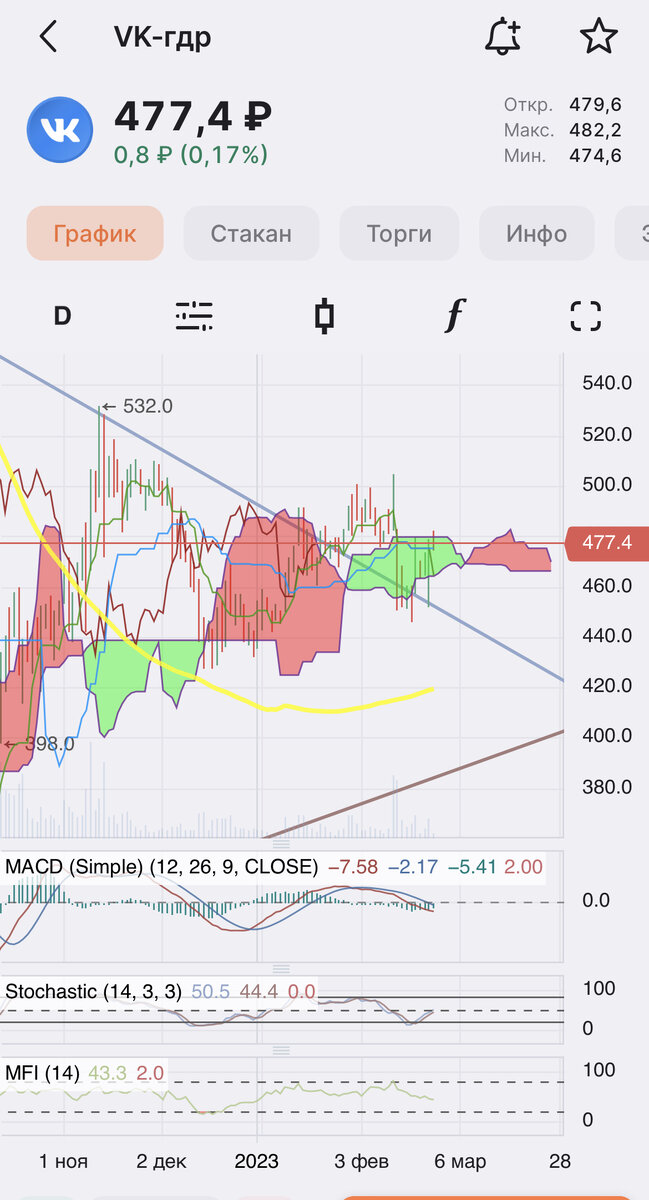649x1200 pixels.
Task: Tap the 540.0 price axis label
Action: pyautogui.click(x=607, y=383)
